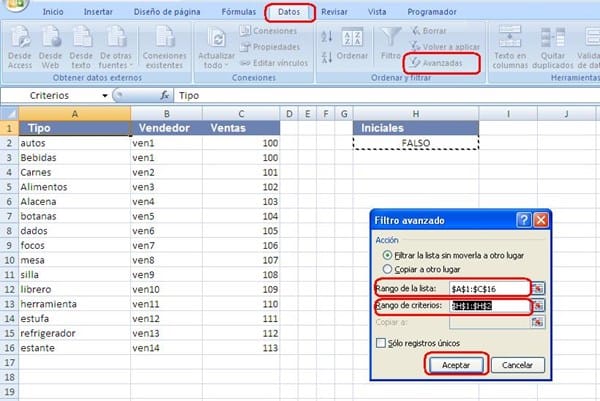This screenshot has height=401, width=600.
Task: Click the Avanzadas filter command
Action: click(435, 63)
